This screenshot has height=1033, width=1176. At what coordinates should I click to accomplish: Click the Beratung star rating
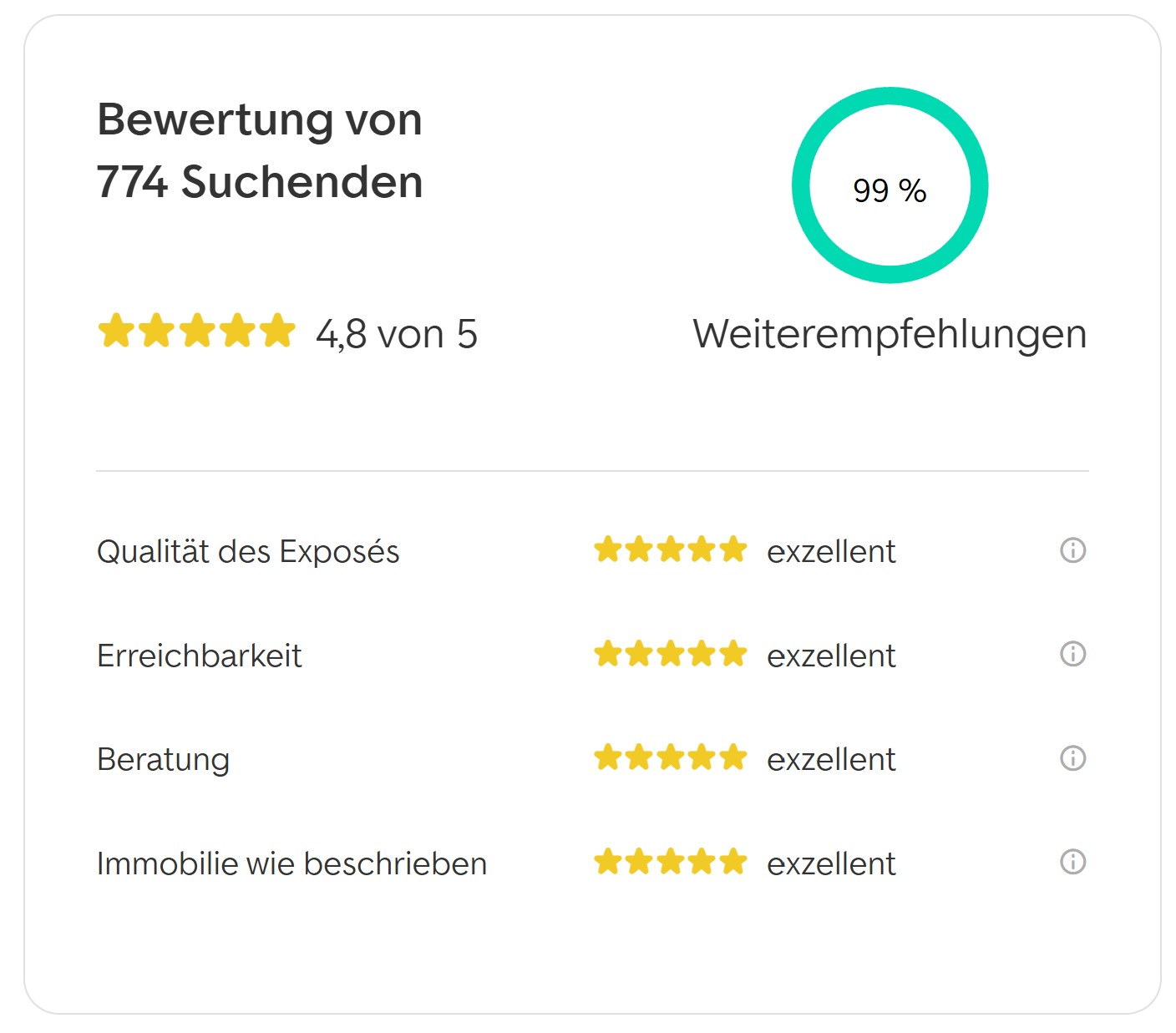(x=670, y=758)
